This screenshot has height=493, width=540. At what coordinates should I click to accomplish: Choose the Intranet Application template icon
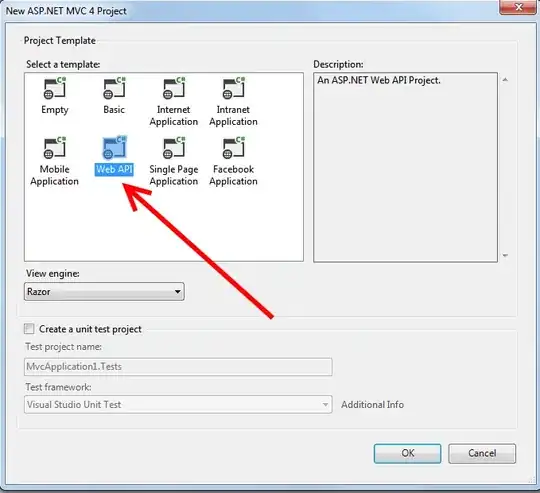(233, 88)
